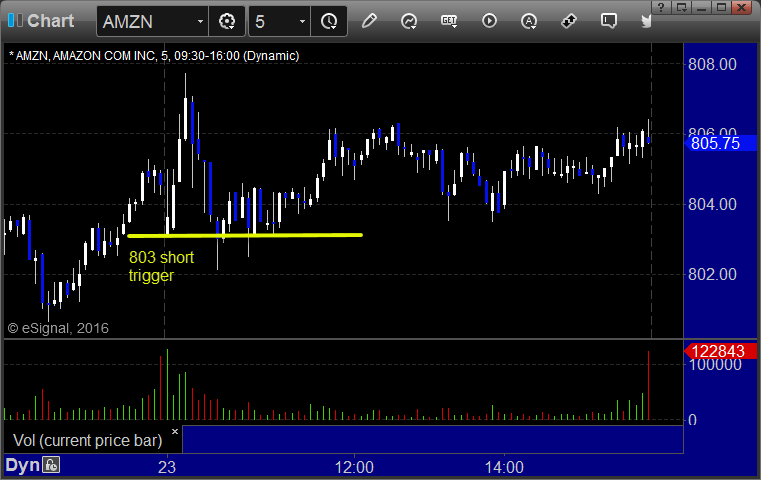Click the date label 23 on time axis
This screenshot has height=480, width=761.
pyautogui.click(x=167, y=467)
